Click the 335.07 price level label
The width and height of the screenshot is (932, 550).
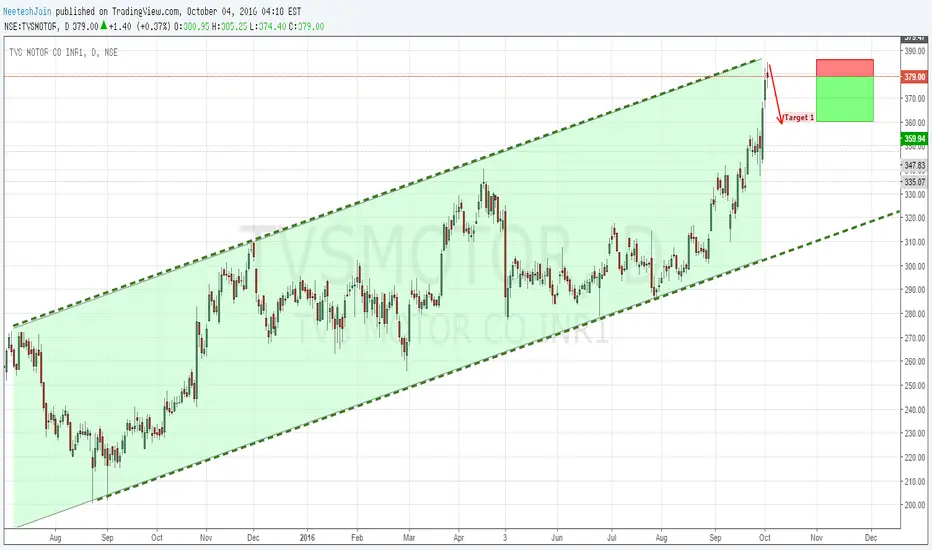click(915, 182)
